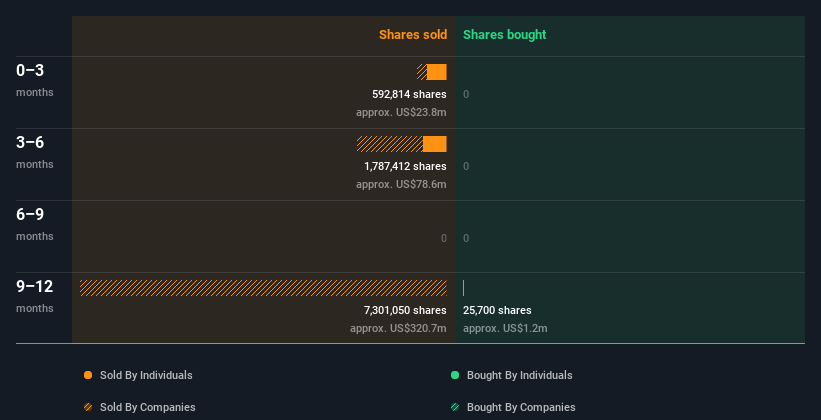
Task: Select the Shares bought column header
Action: tap(504, 35)
